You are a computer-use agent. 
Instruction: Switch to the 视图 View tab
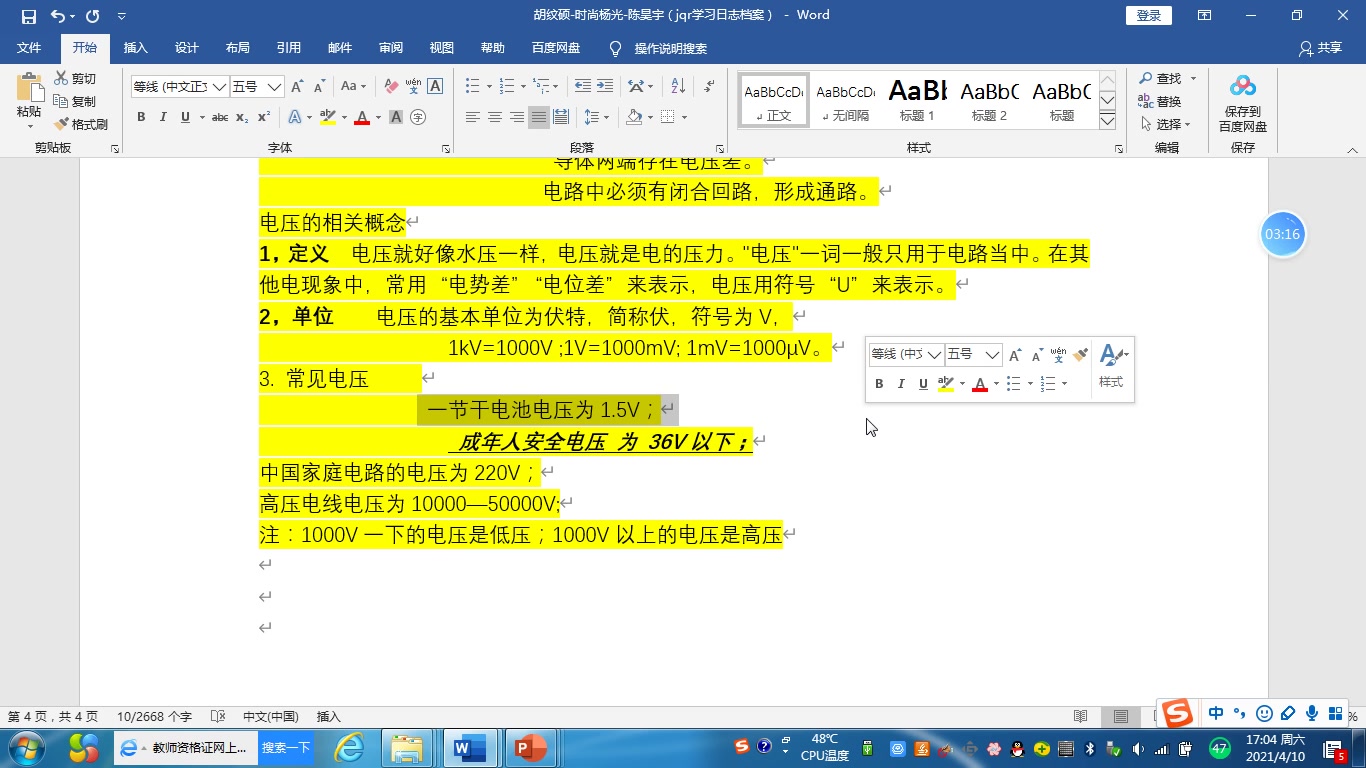442,48
